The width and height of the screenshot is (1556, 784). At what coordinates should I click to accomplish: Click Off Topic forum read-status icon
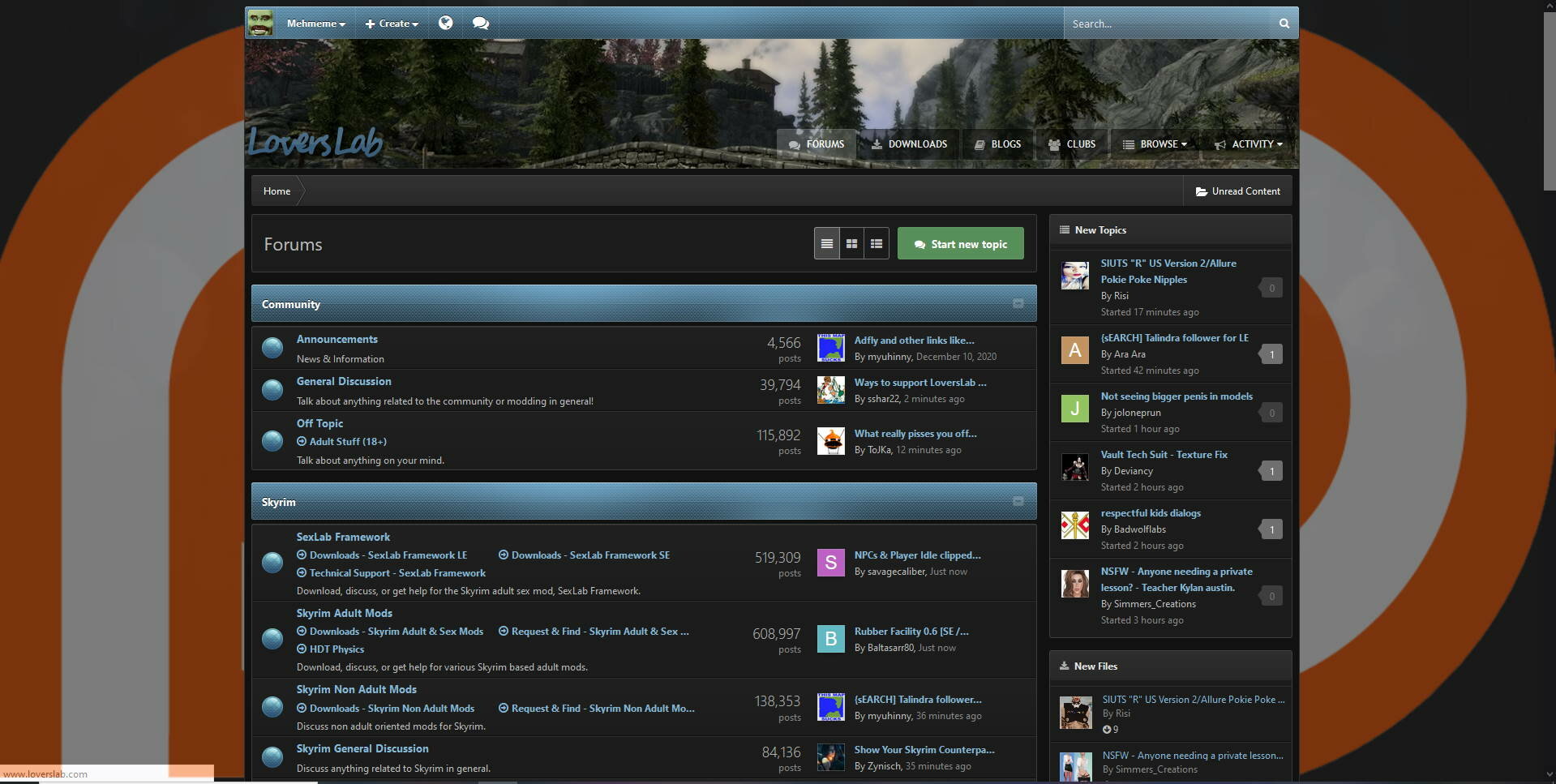click(x=272, y=441)
